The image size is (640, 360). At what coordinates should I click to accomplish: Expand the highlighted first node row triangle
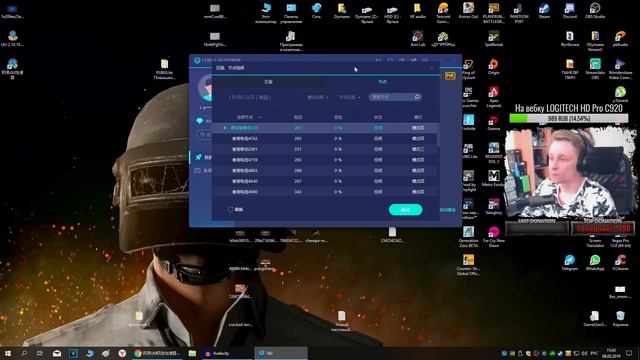(x=224, y=128)
